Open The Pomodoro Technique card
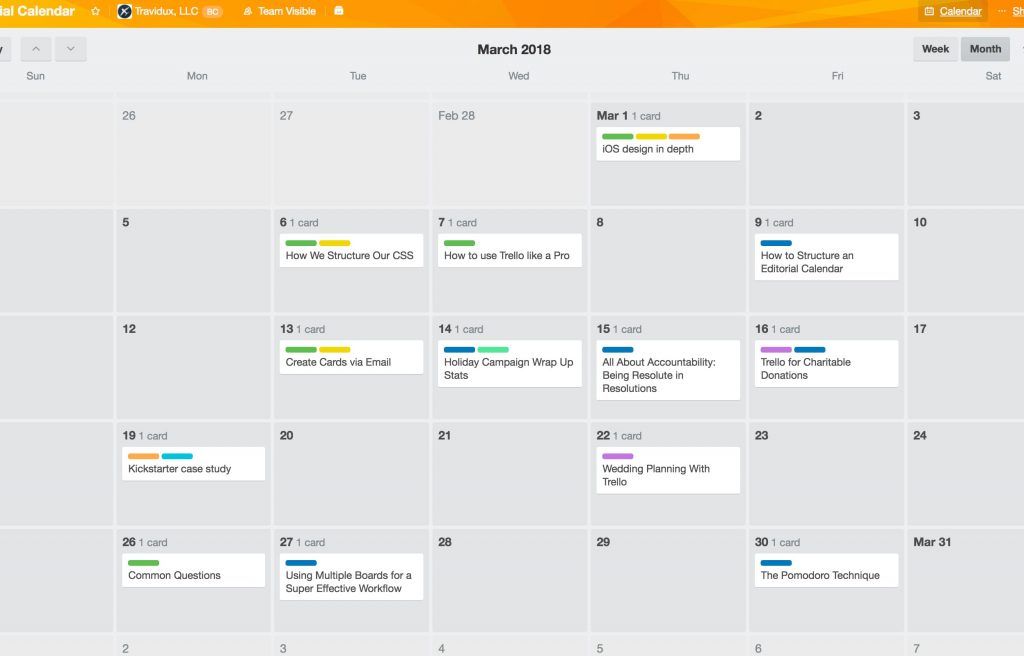The width and height of the screenshot is (1024, 656). pos(826,570)
